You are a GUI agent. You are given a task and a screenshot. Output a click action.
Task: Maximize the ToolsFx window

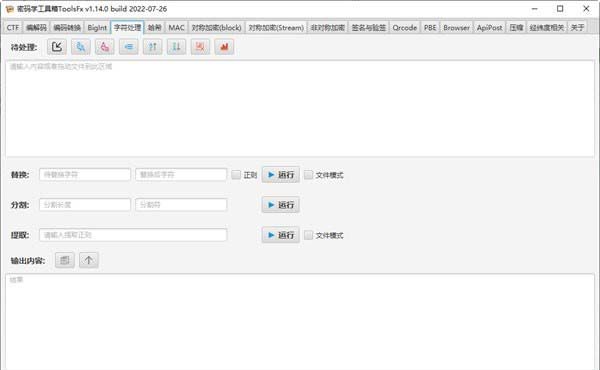pos(560,8)
